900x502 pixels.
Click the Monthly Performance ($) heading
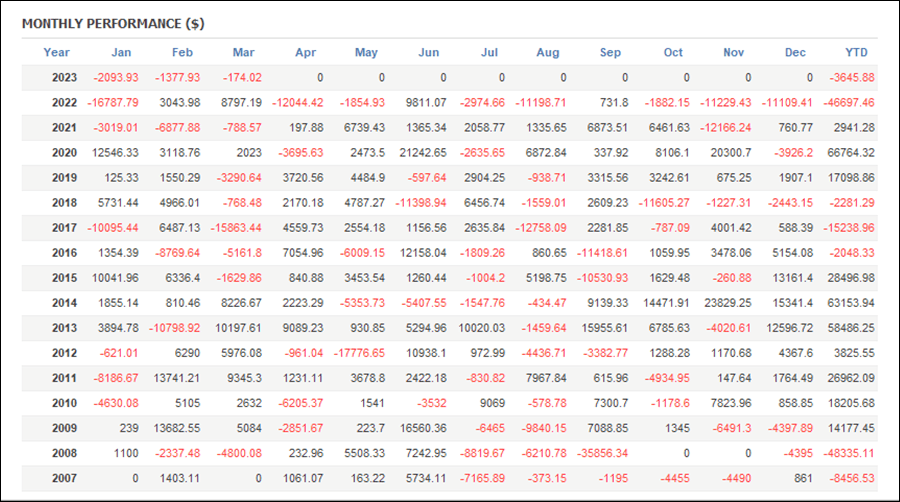113,24
